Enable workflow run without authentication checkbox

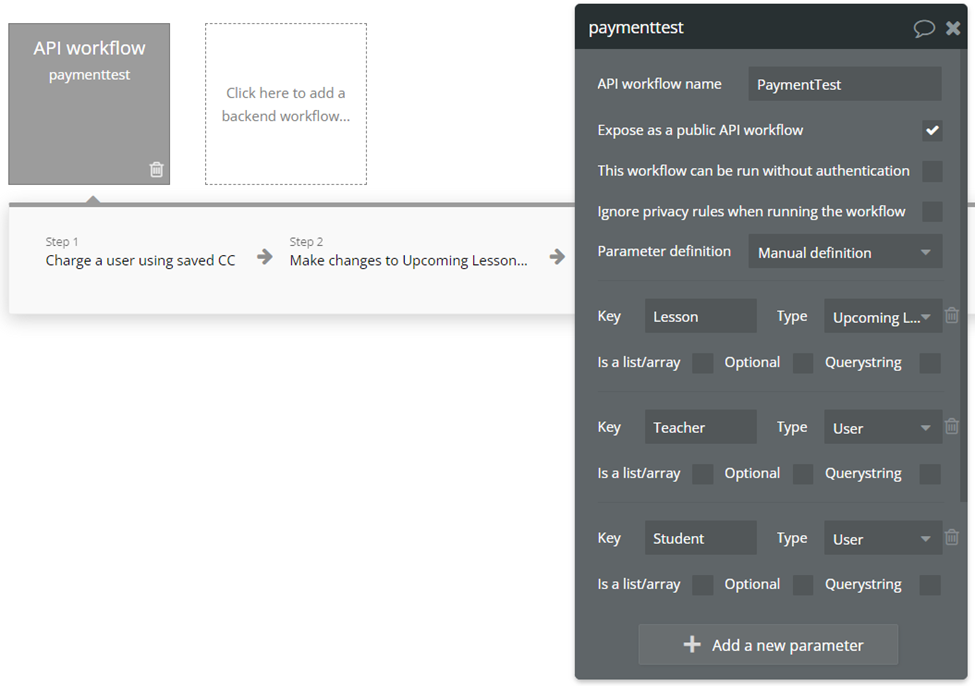tap(932, 171)
